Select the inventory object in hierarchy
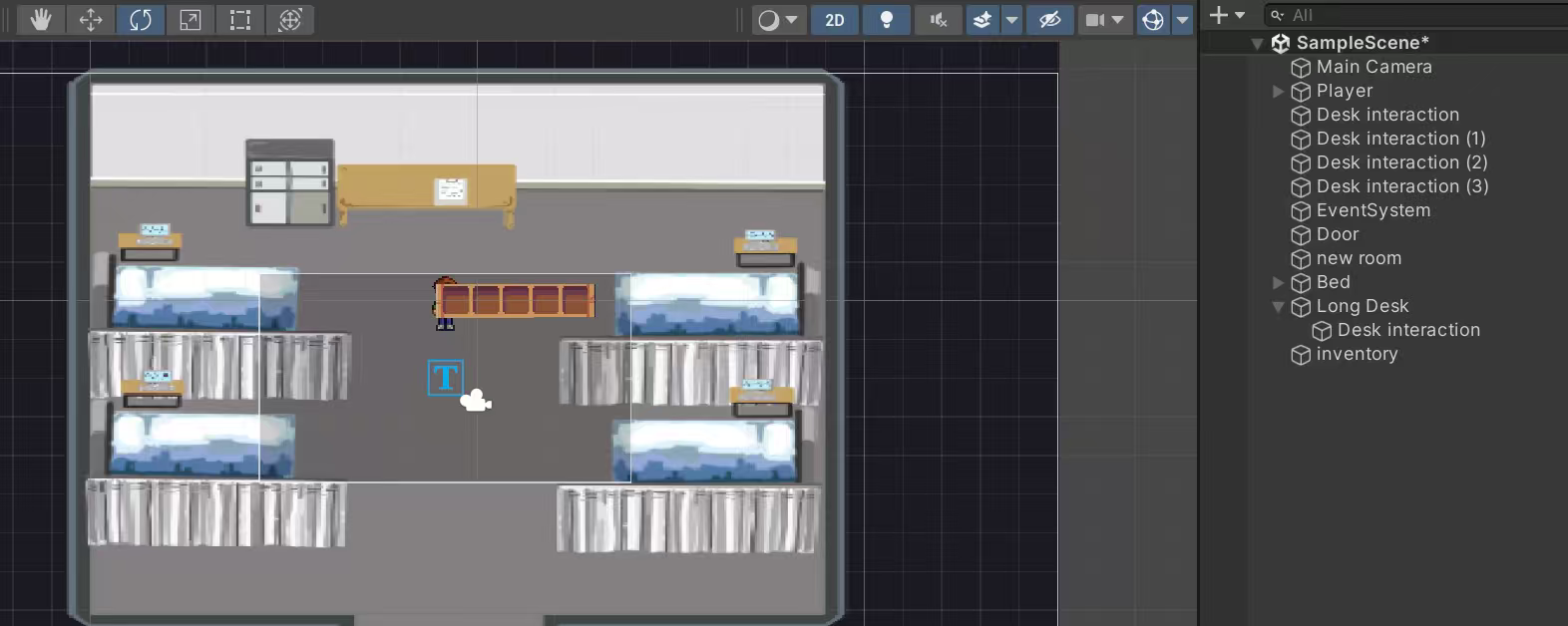 click(1357, 354)
